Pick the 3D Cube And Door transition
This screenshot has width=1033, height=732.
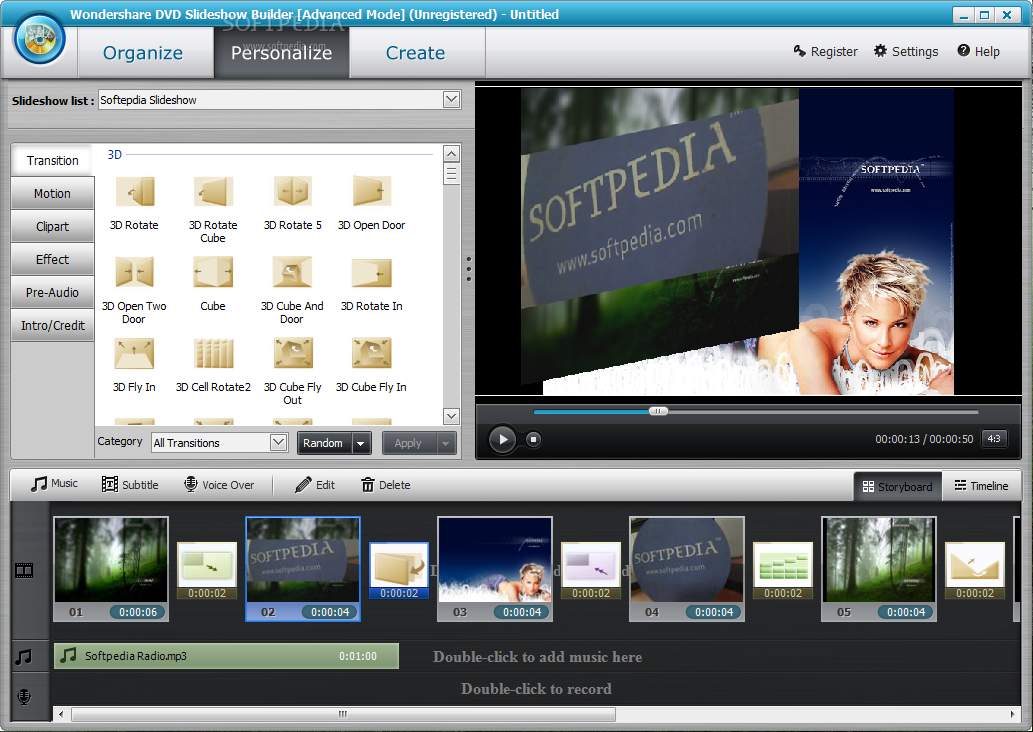click(293, 272)
